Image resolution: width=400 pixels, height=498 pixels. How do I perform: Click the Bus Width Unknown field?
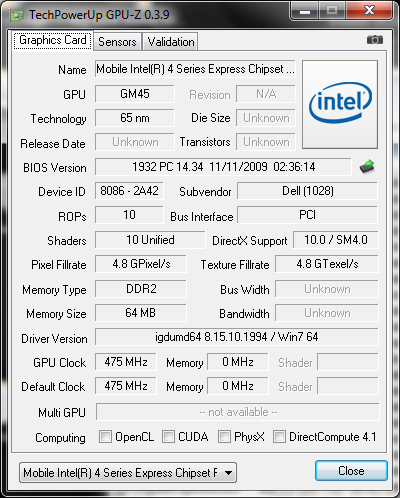point(327,289)
